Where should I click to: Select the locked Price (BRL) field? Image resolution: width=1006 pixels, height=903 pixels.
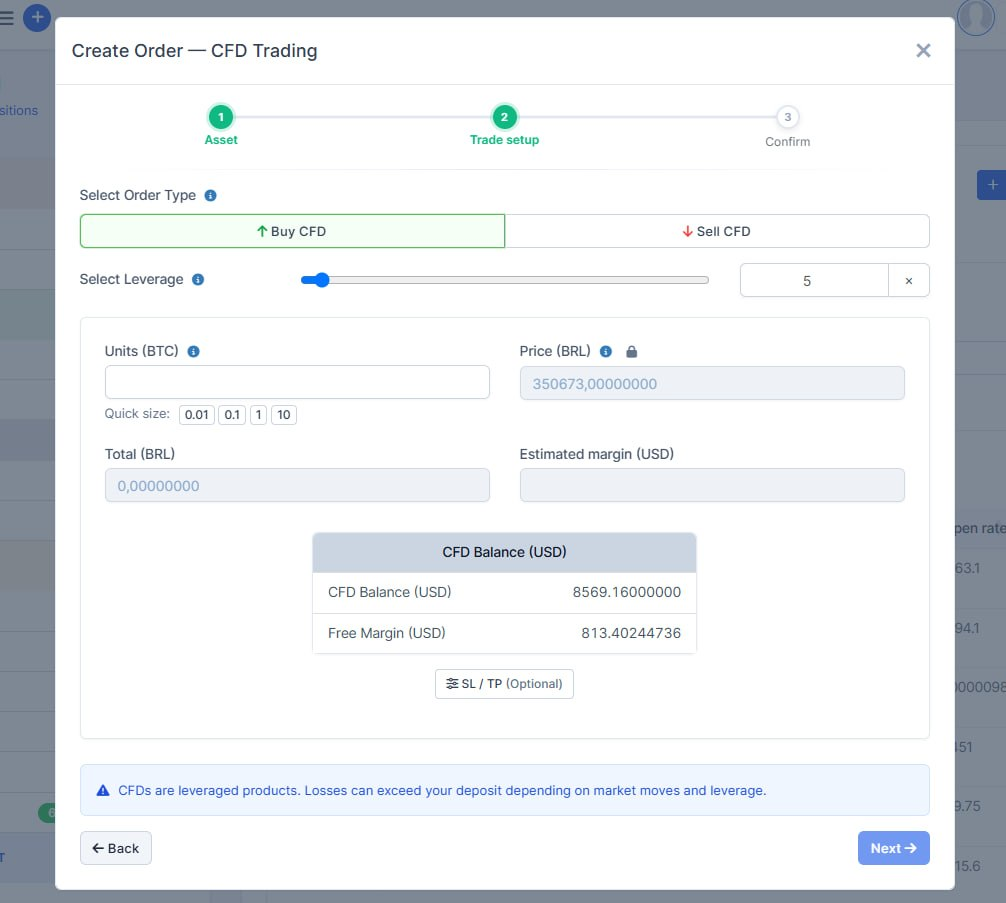point(712,384)
